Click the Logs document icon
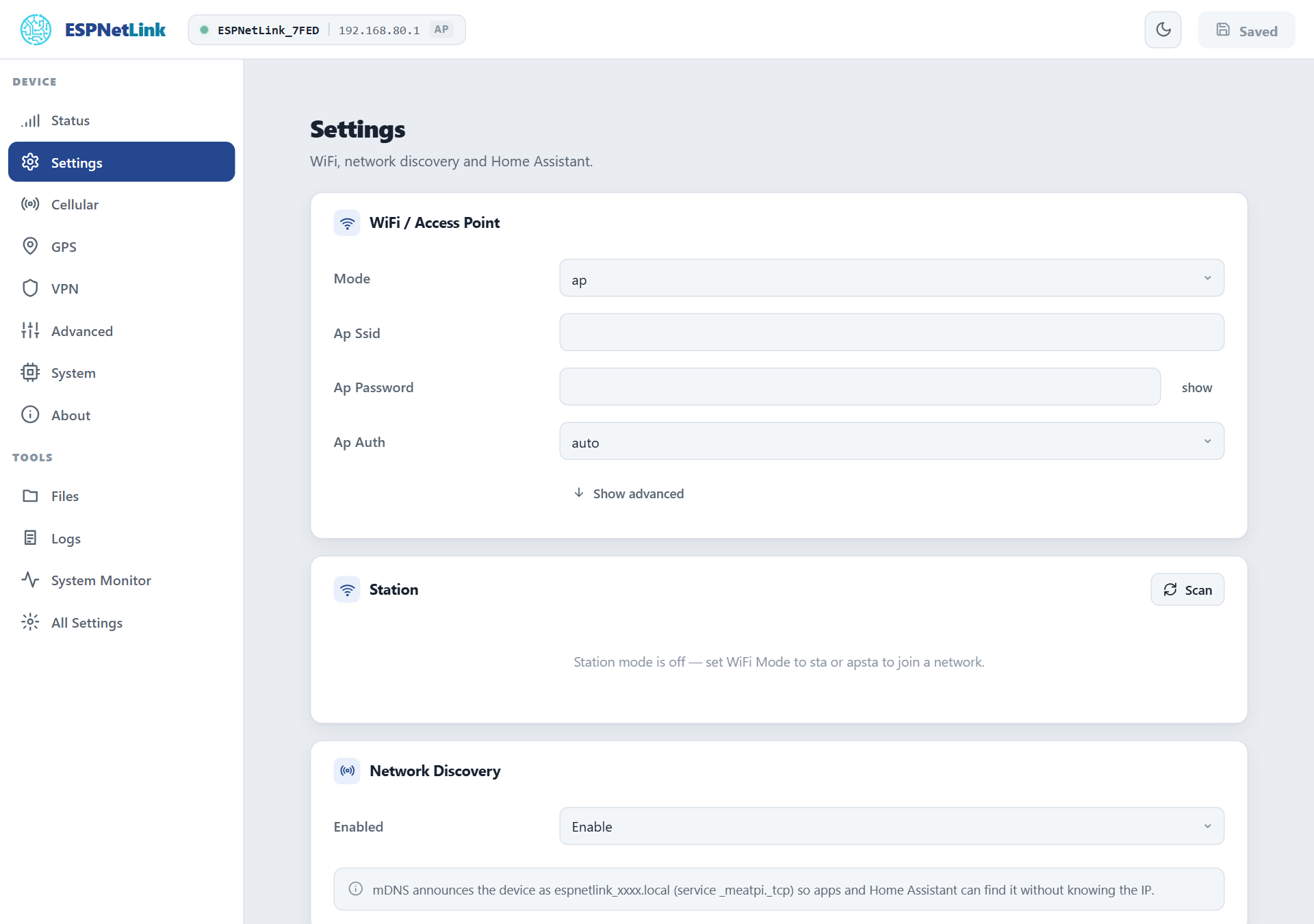This screenshot has height=924, width=1314. click(30, 538)
